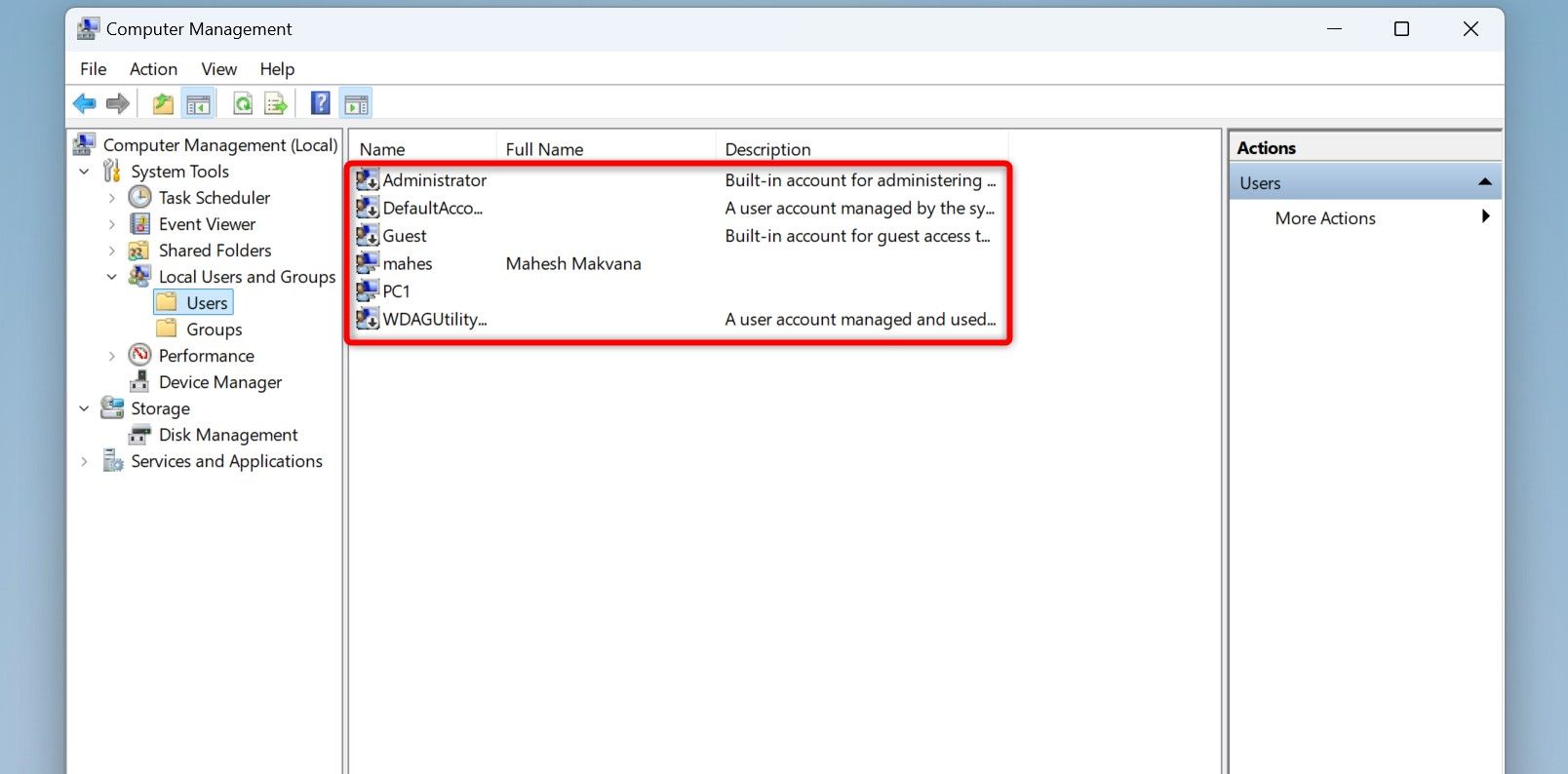Select Computer Management (Local) root node

coord(220,145)
